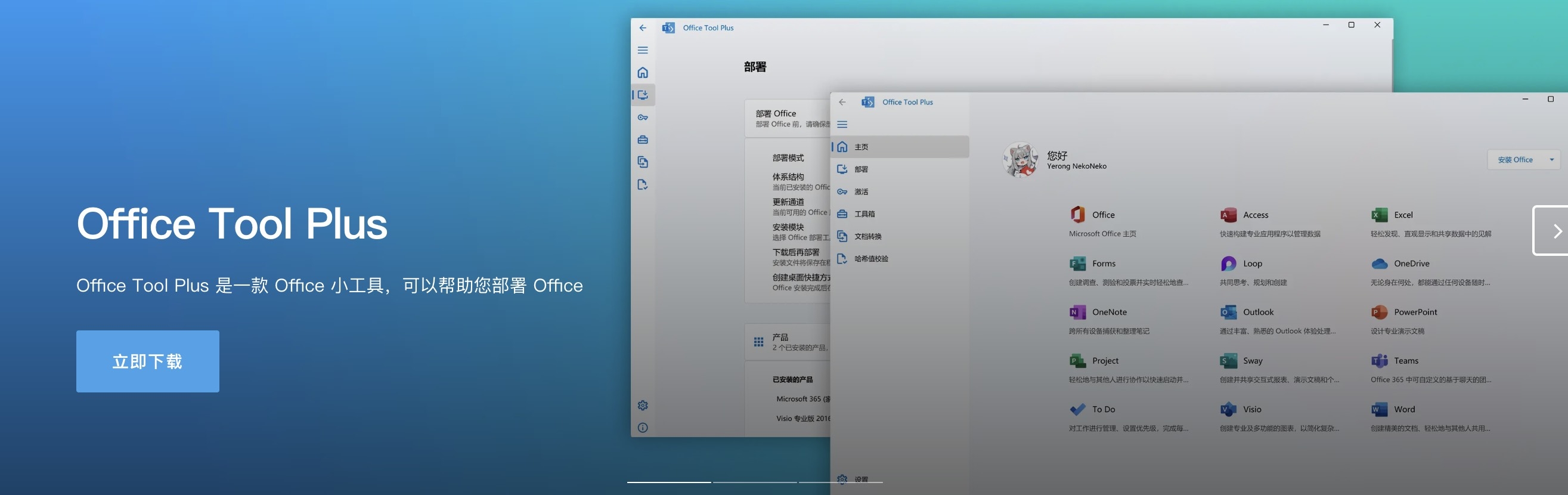Open the PowerPoint app icon

pyautogui.click(x=1380, y=312)
